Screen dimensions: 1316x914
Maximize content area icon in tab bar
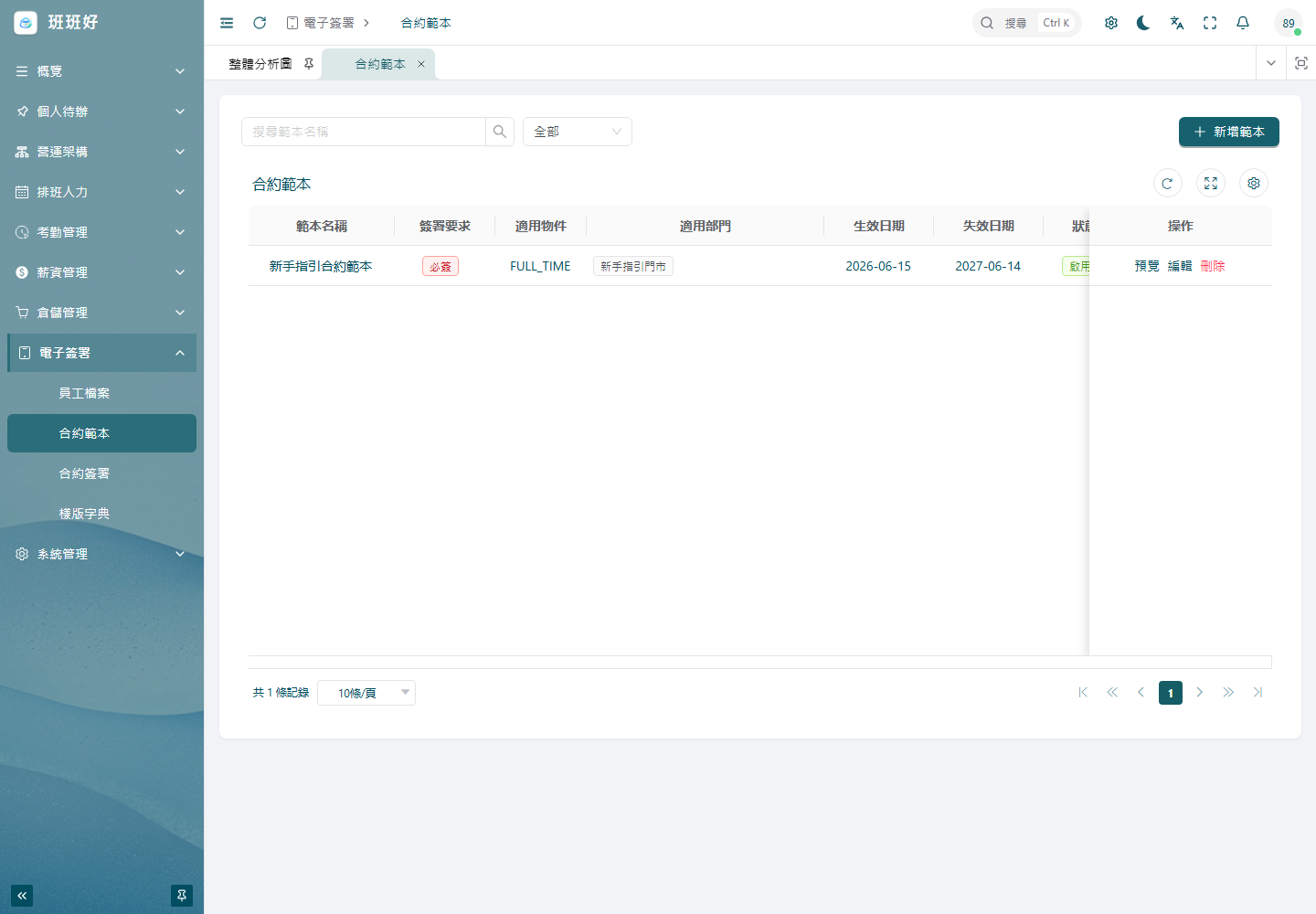(1301, 63)
